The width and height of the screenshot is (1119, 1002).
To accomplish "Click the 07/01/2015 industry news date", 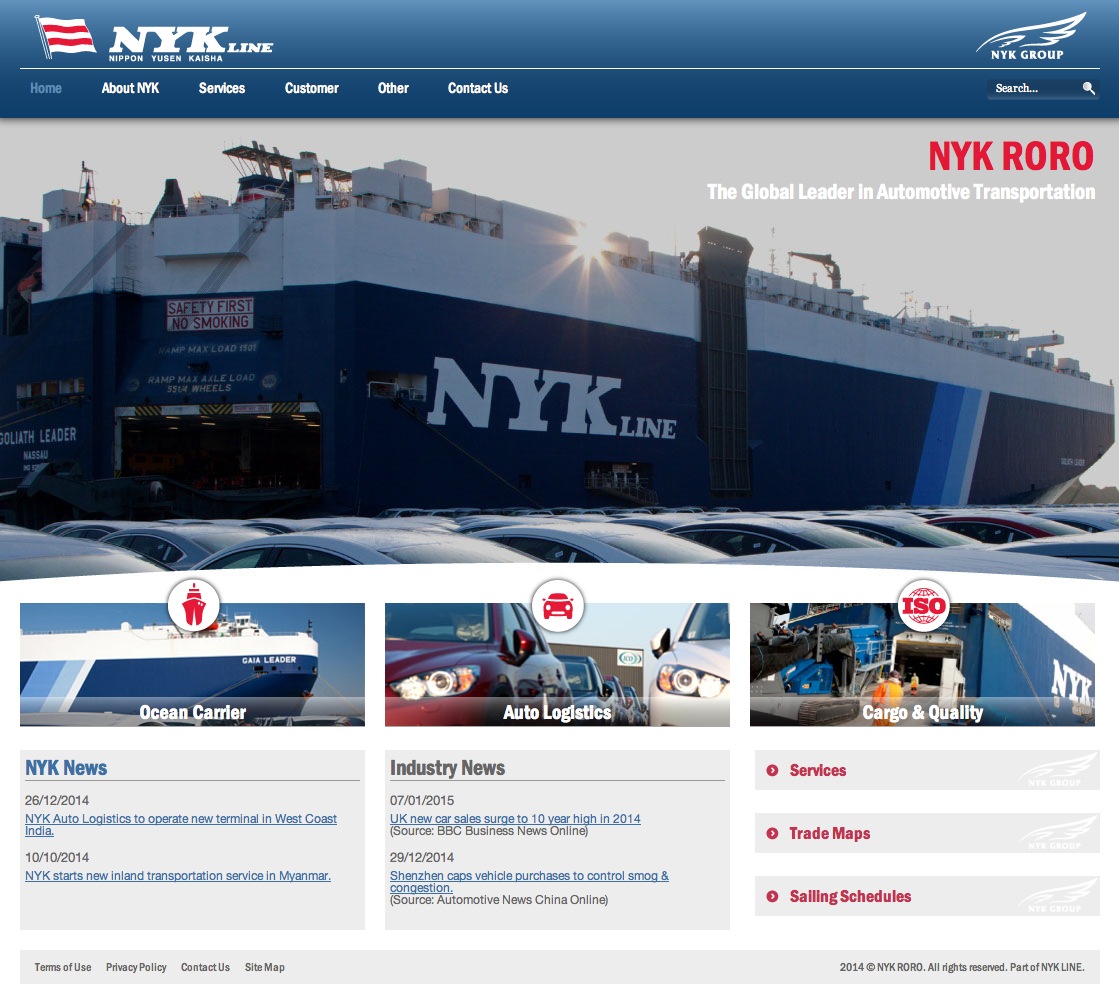I will (x=422, y=800).
